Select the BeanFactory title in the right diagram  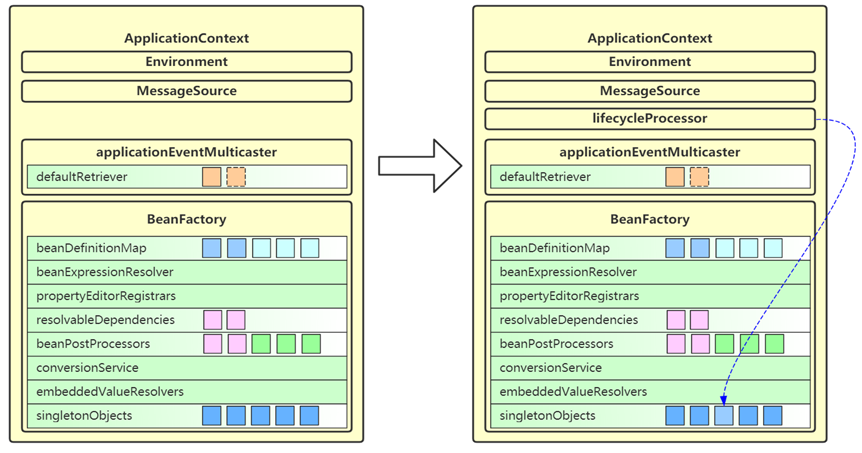coord(649,219)
